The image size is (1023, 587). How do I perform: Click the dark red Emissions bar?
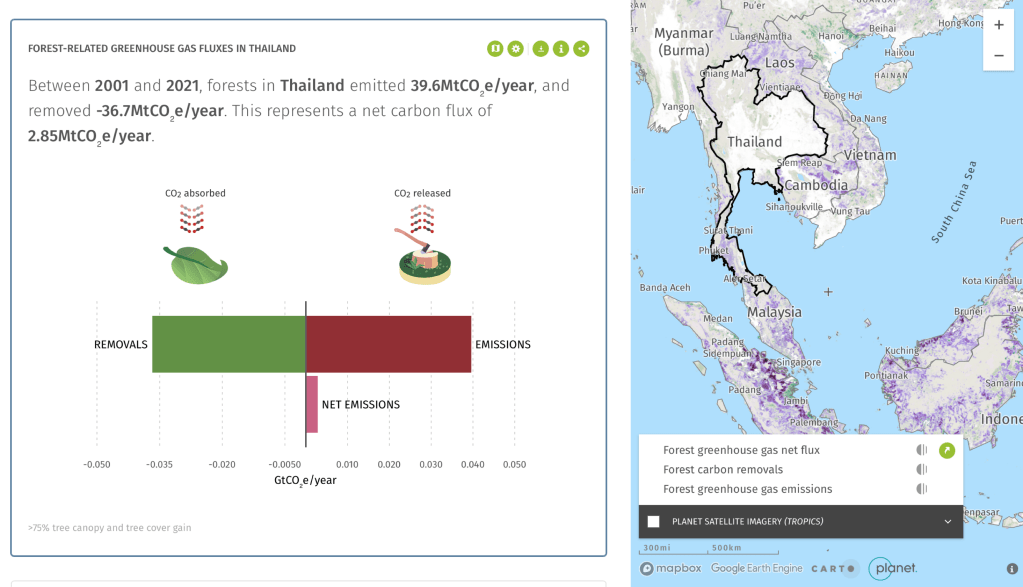click(x=388, y=344)
